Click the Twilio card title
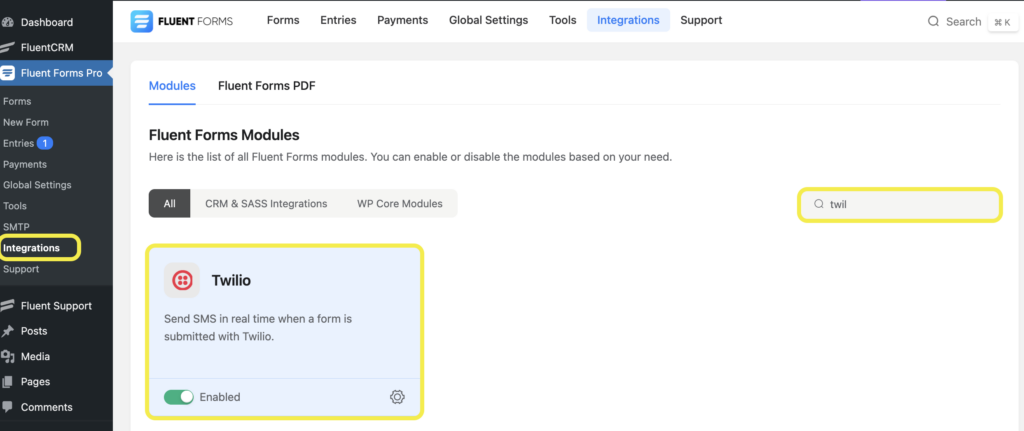1024x431 pixels. click(x=231, y=280)
